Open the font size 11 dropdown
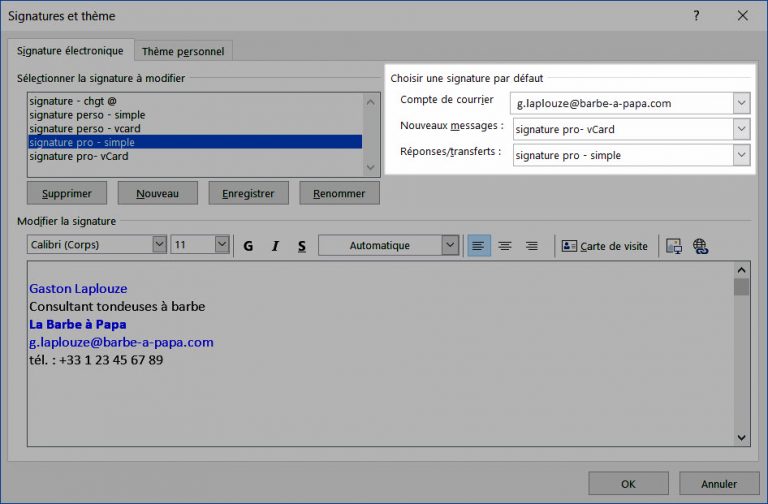Viewport: 768px width, 504px height. tap(221, 245)
